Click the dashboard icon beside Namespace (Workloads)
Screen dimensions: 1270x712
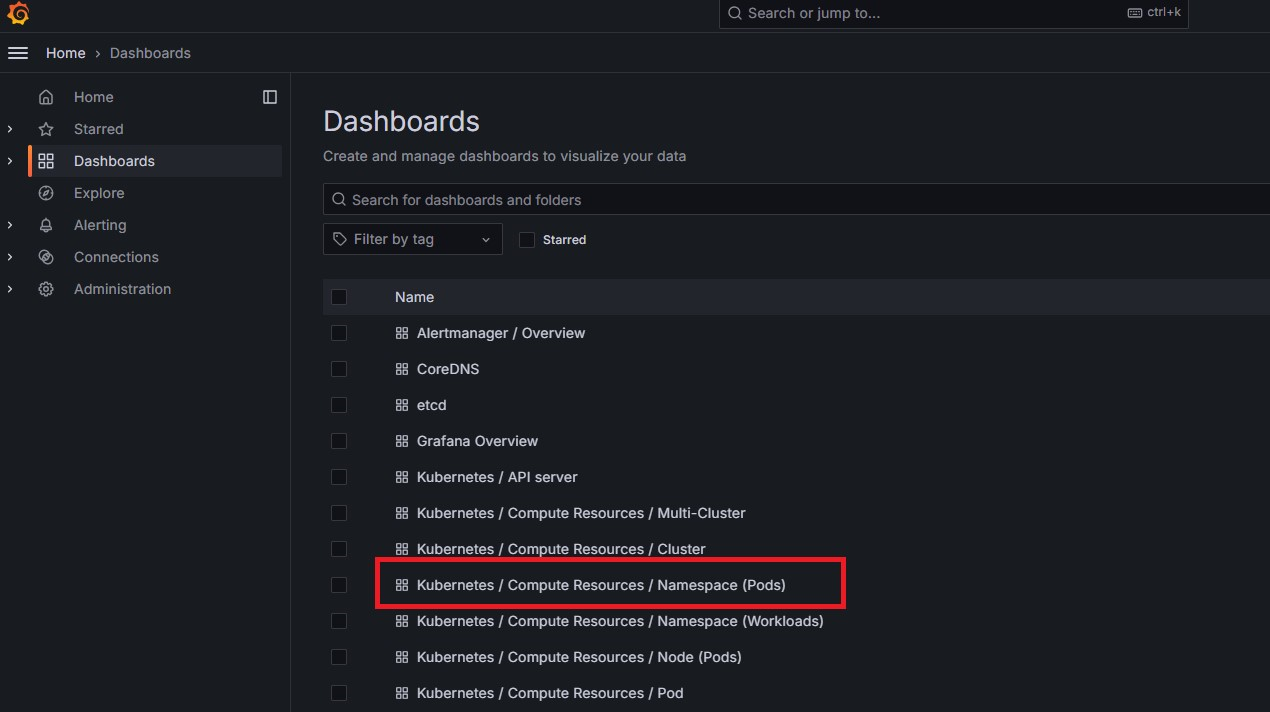point(402,621)
